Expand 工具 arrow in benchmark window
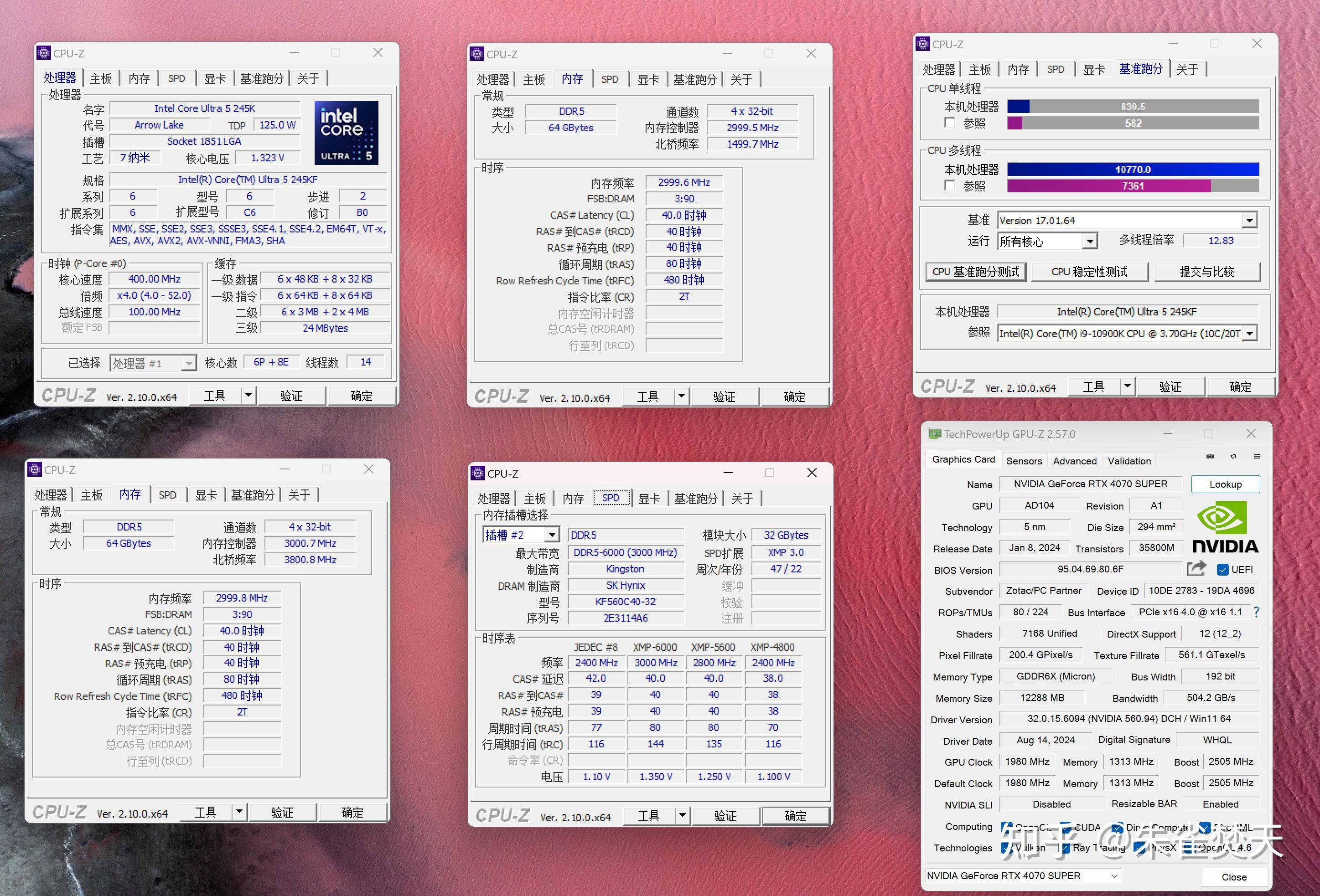The width and height of the screenshot is (1320, 896). click(1128, 386)
